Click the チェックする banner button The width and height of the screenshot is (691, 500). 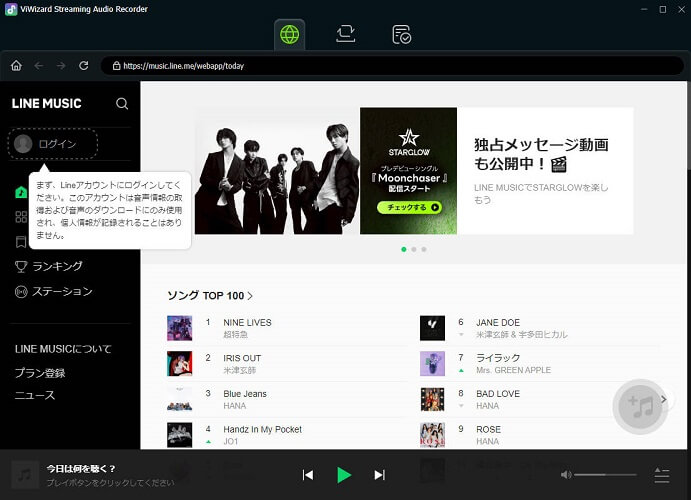[409, 207]
